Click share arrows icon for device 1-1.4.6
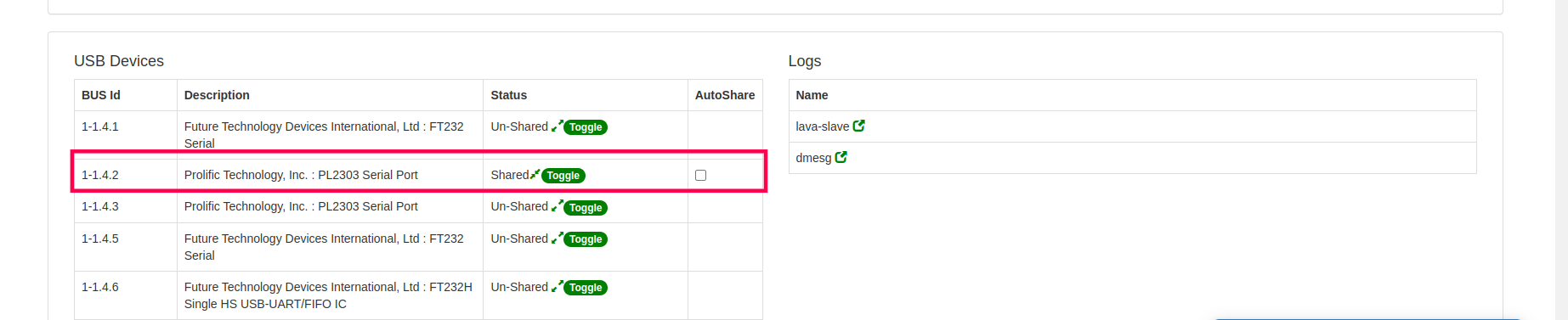The width and height of the screenshot is (1568, 320). tap(557, 287)
